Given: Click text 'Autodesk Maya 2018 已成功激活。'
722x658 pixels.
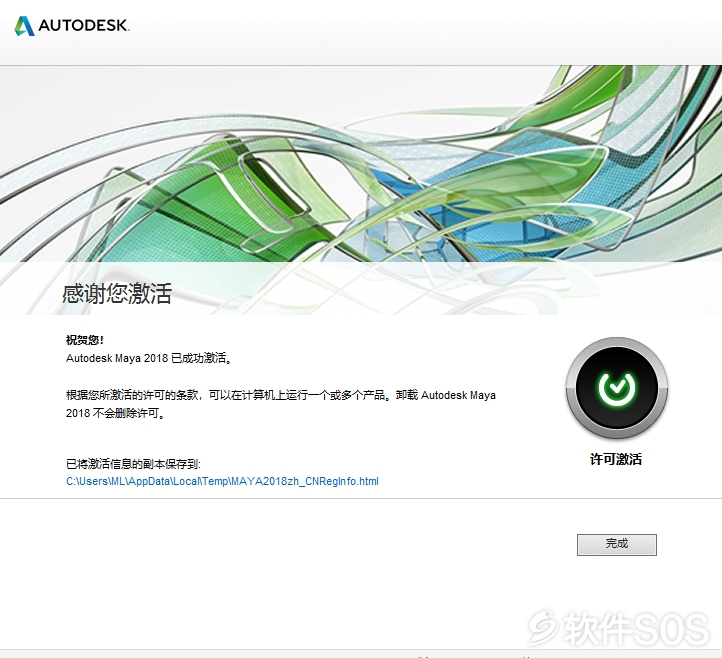Looking at the screenshot, I should (149, 358).
